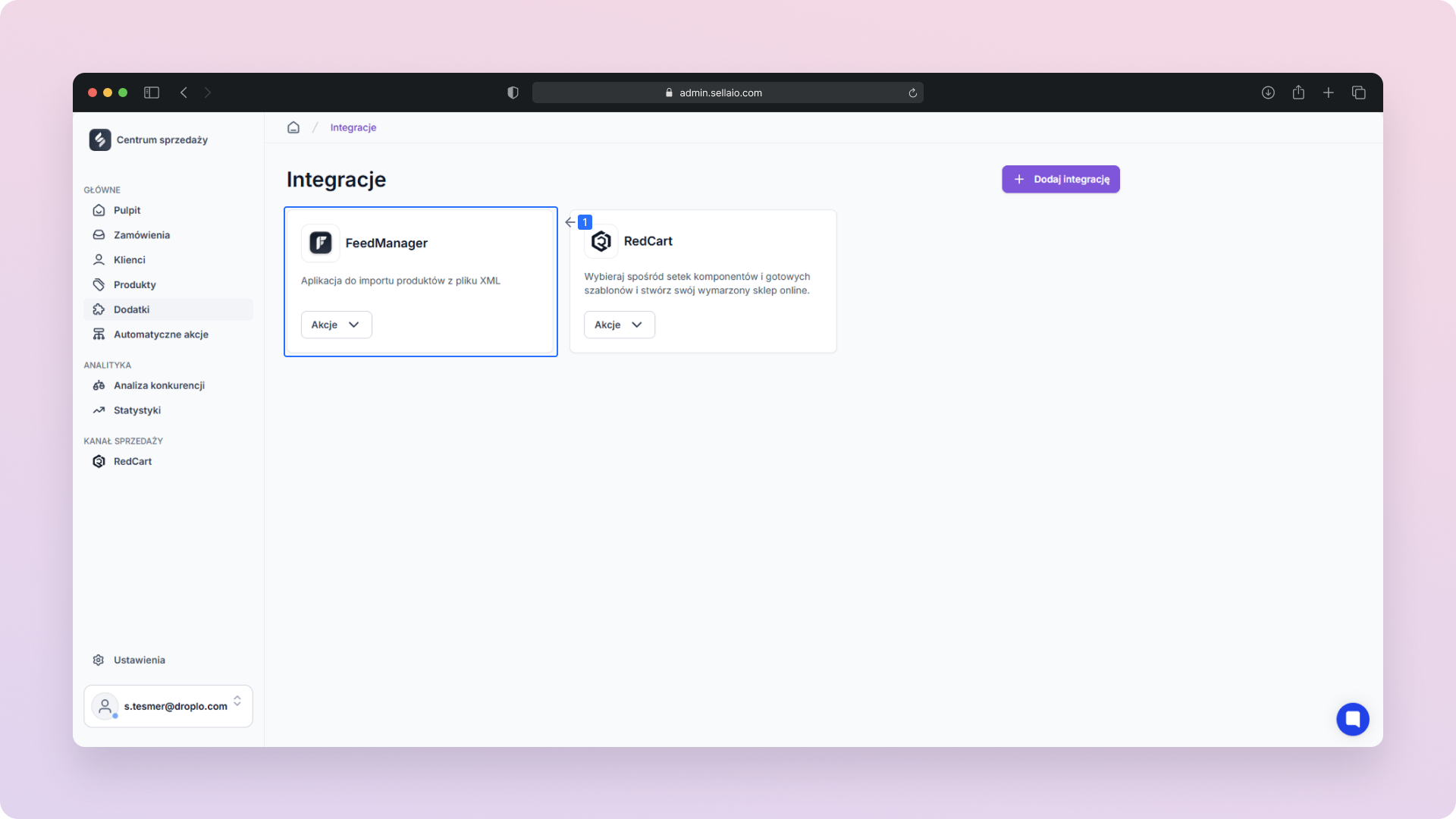Open Automatyczne akcje section

point(168,334)
